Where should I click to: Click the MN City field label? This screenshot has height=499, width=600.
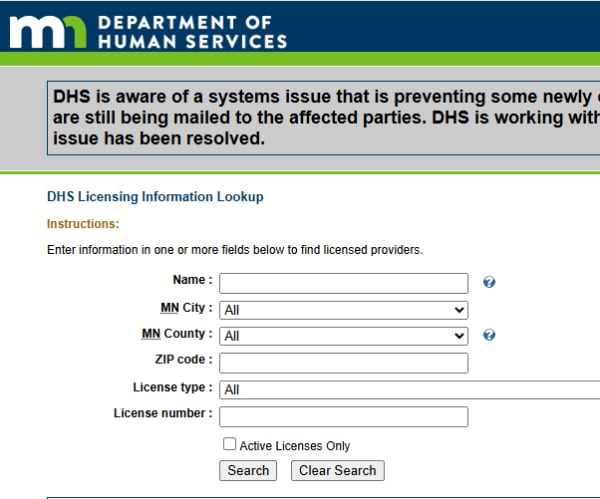186,308
